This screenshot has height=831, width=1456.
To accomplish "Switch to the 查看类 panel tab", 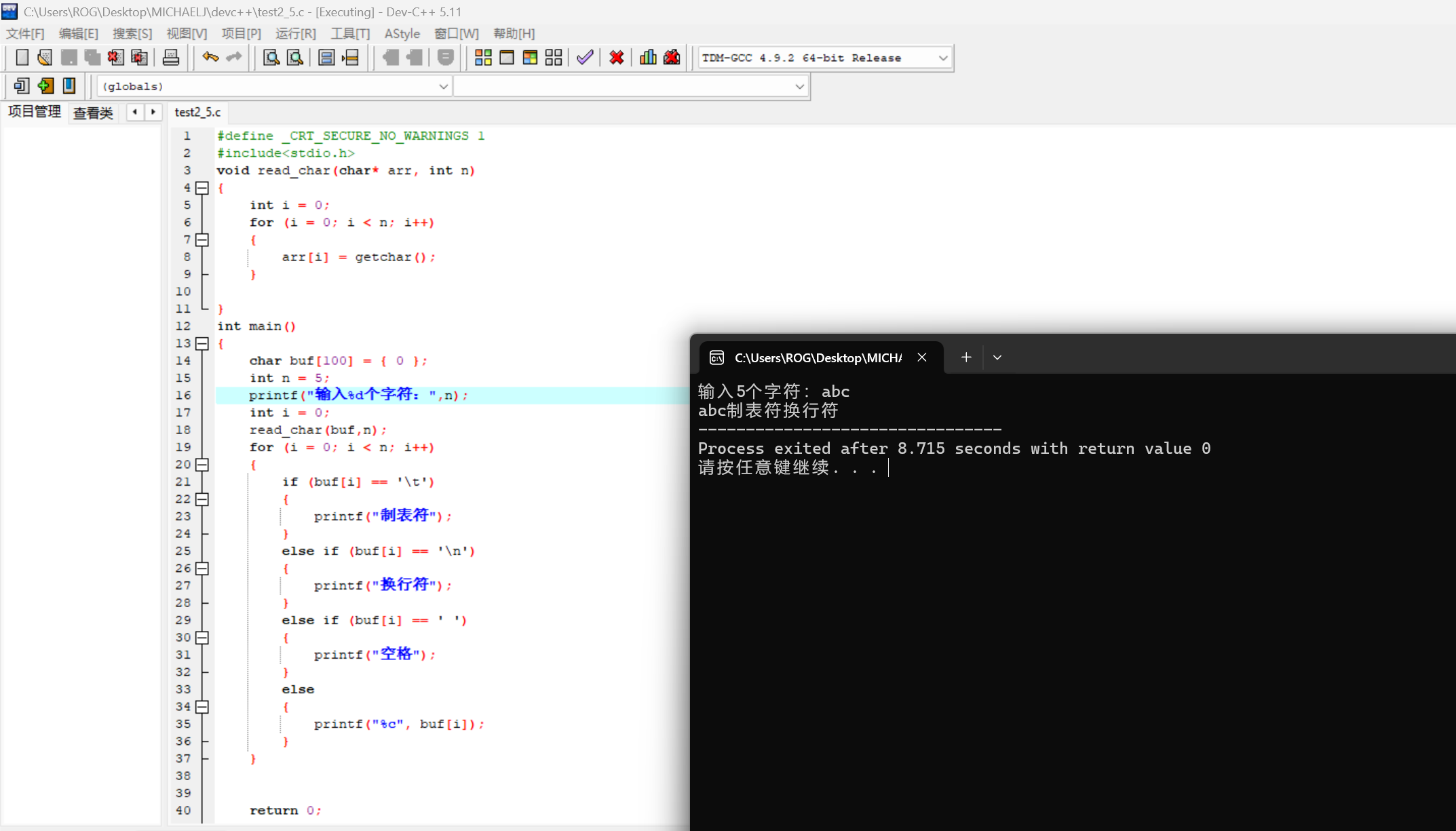I will [93, 113].
